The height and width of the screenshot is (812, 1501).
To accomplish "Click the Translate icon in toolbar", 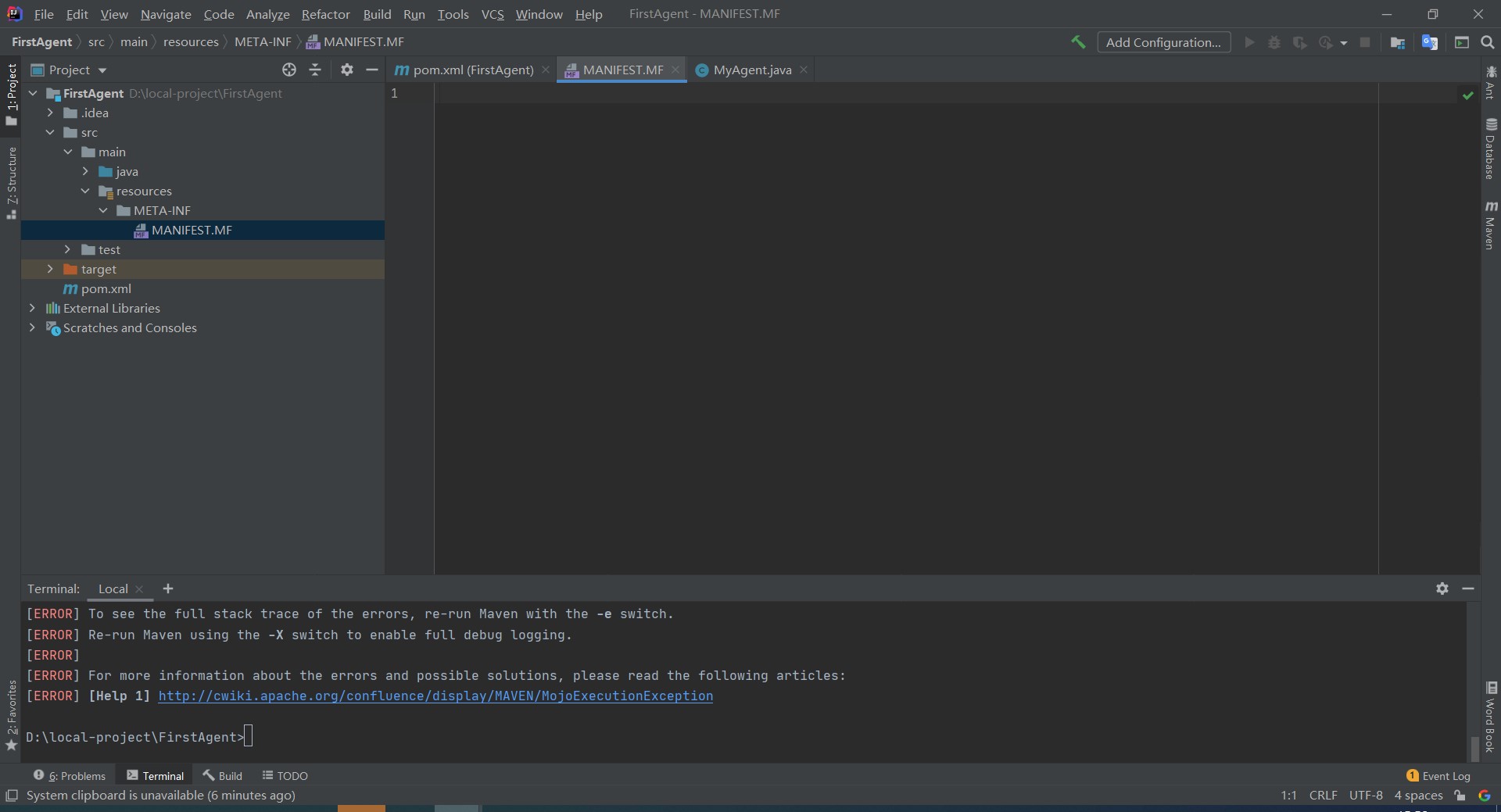I will (1430, 42).
